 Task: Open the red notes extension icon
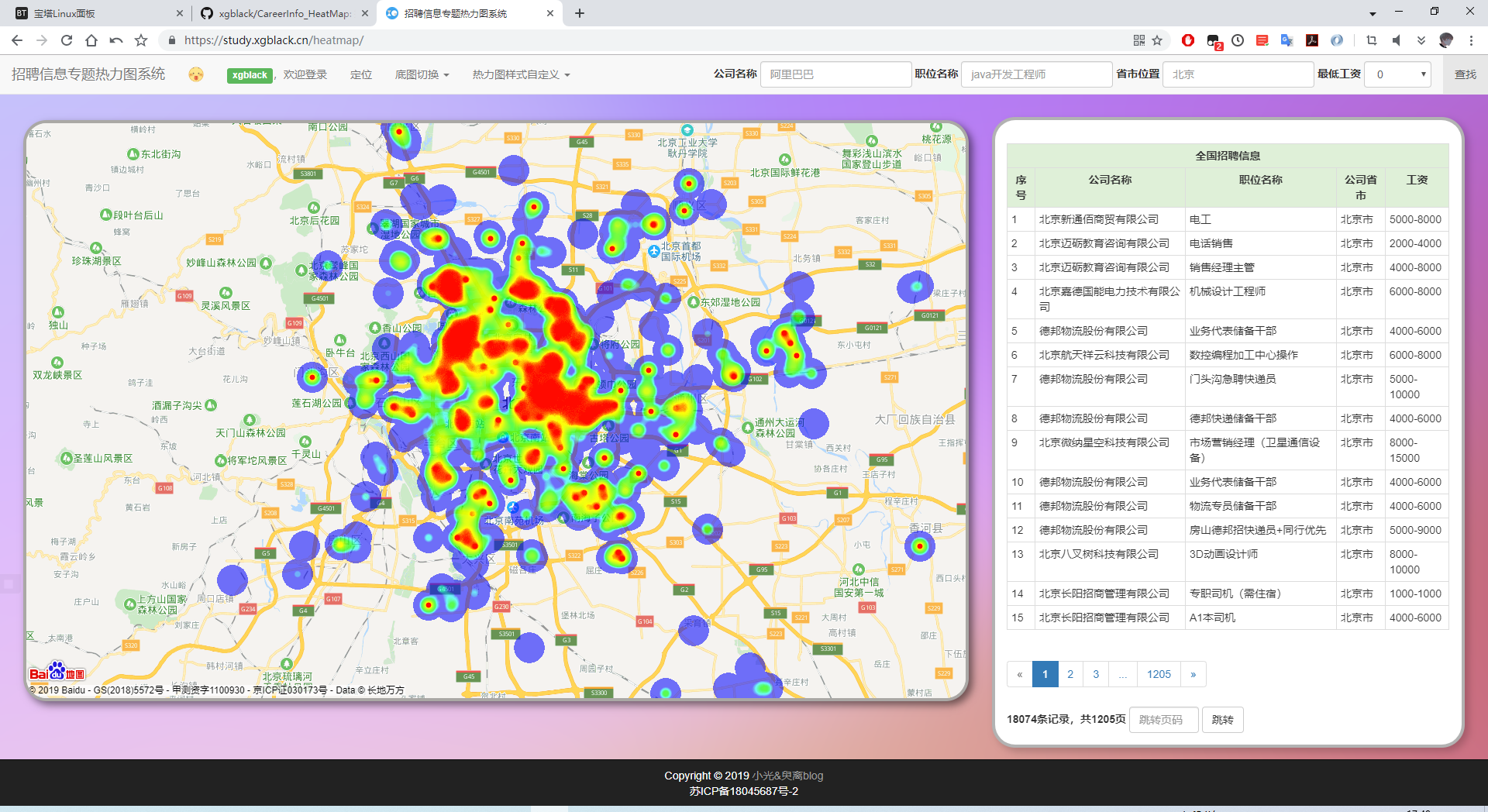1262,40
